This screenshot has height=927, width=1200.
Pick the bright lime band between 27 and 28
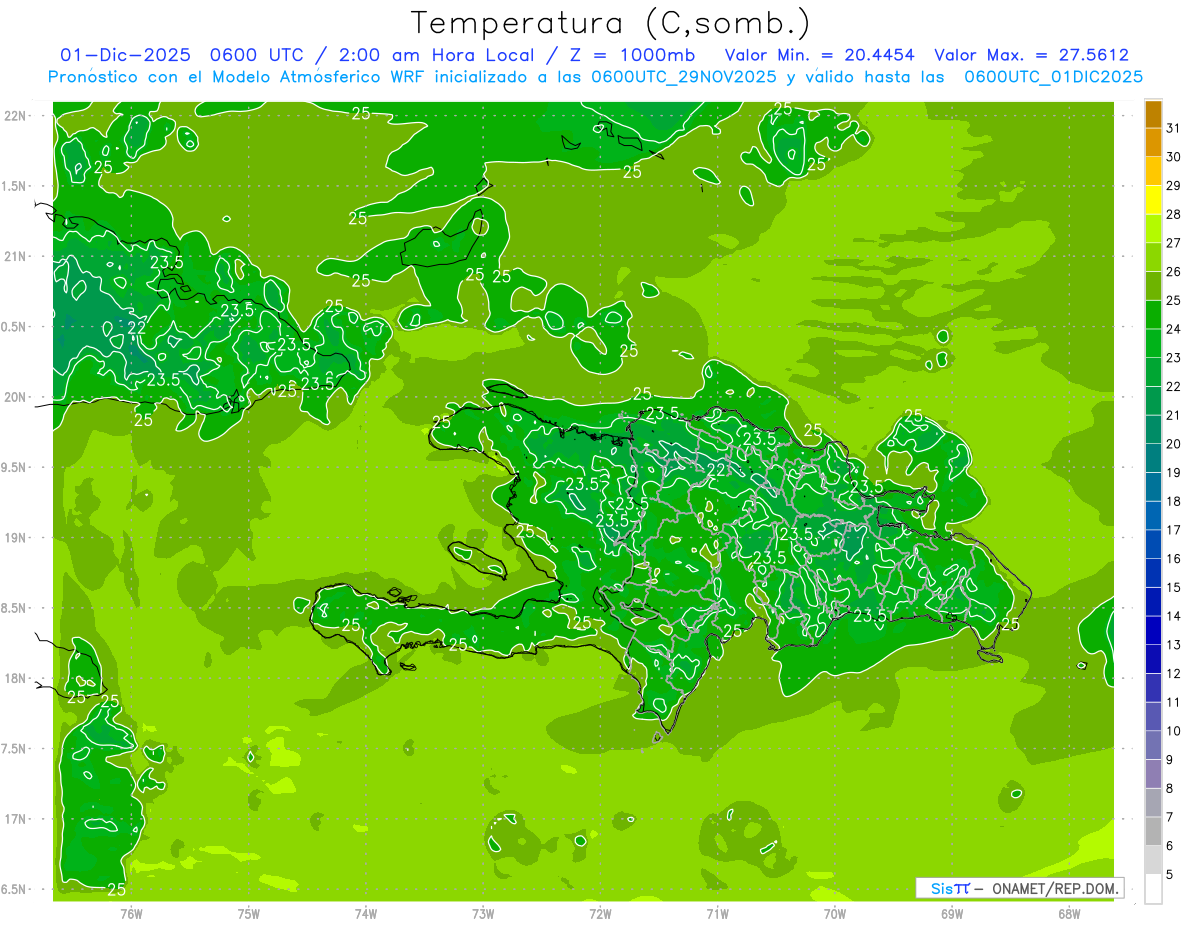[x=1153, y=229]
